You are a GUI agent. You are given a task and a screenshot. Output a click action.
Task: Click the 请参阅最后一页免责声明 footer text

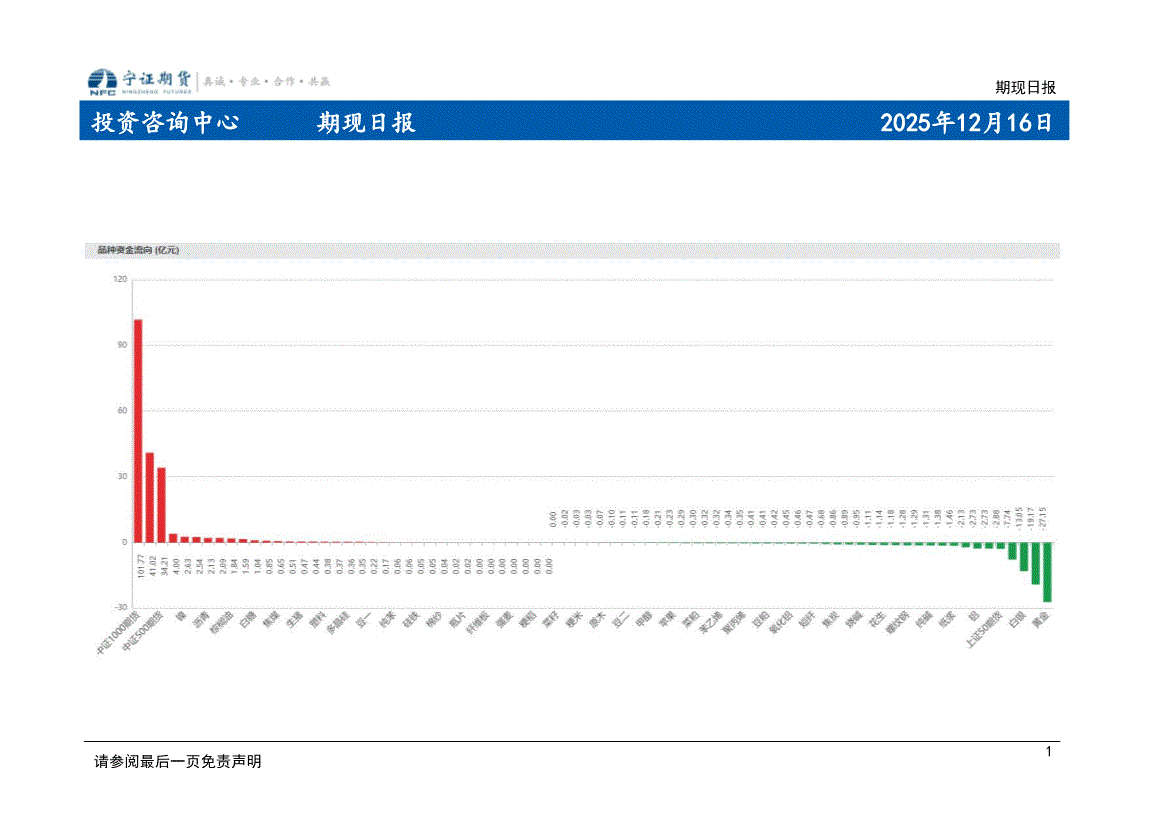(x=177, y=762)
